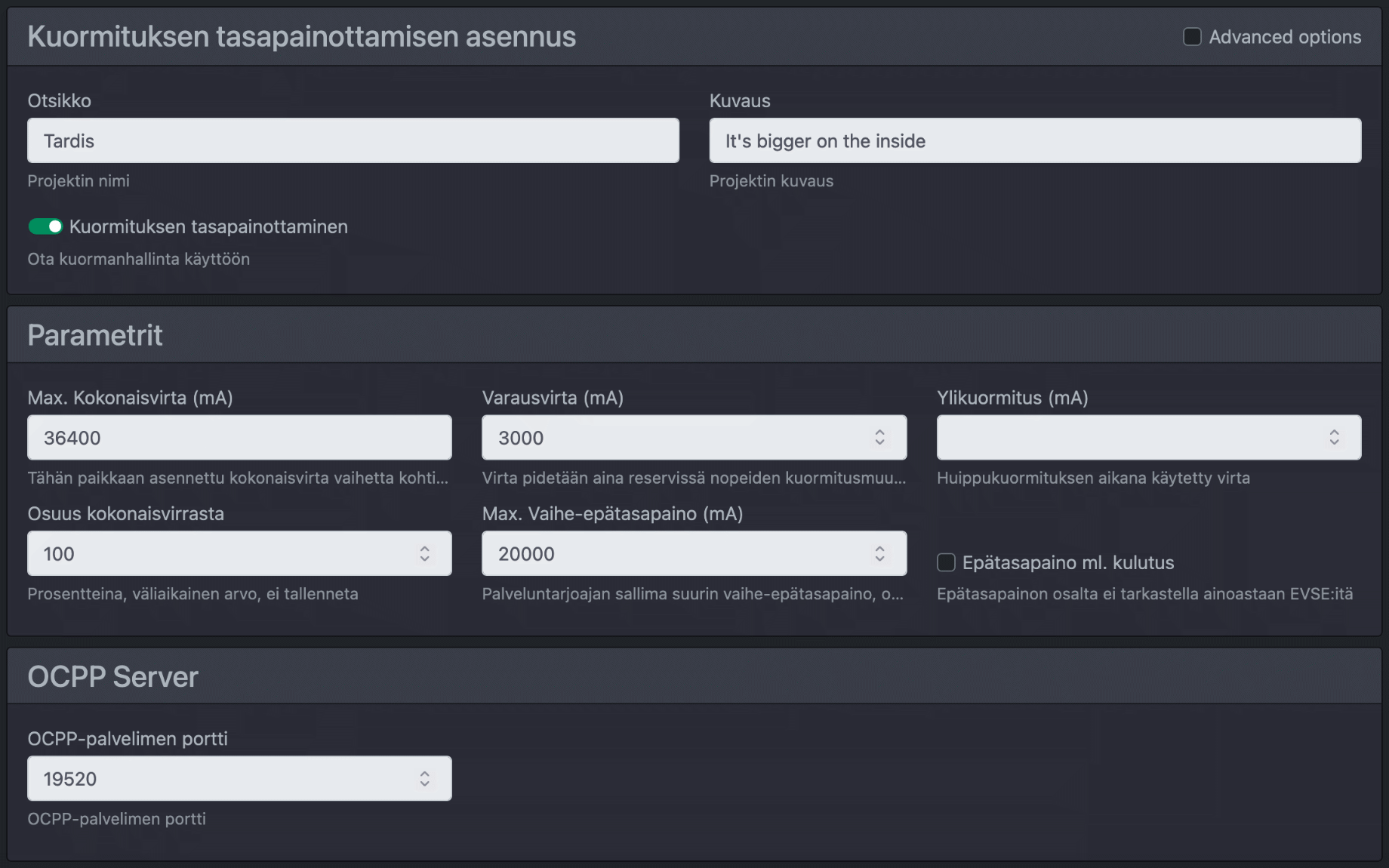The image size is (1389, 868).
Task: Increase Ylikuormitus using its up arrow
Action: [1334, 432]
